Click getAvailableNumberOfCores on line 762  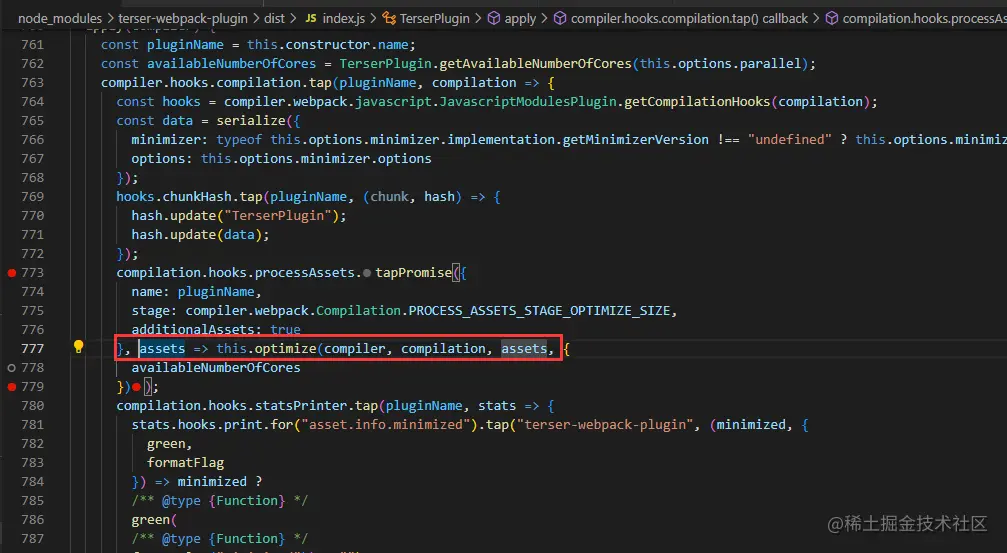pos(536,64)
